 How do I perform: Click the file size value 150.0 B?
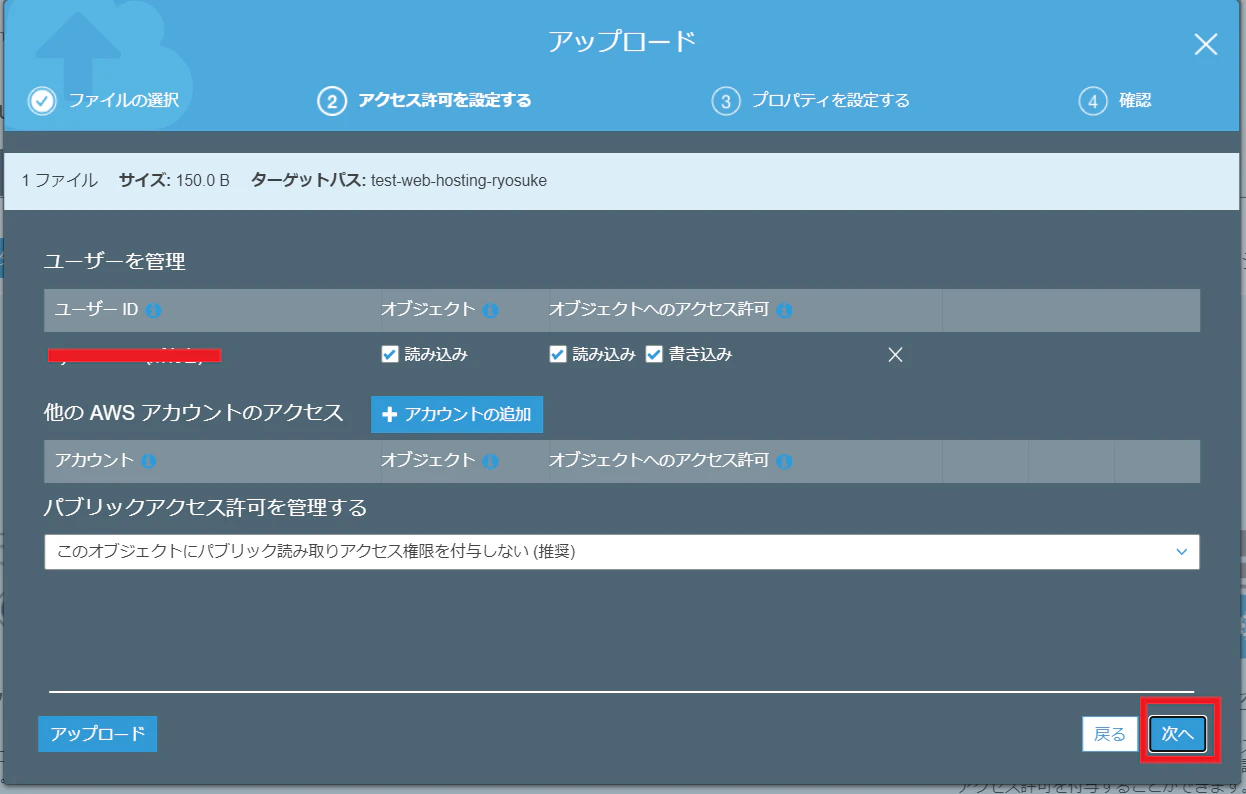click(x=203, y=181)
